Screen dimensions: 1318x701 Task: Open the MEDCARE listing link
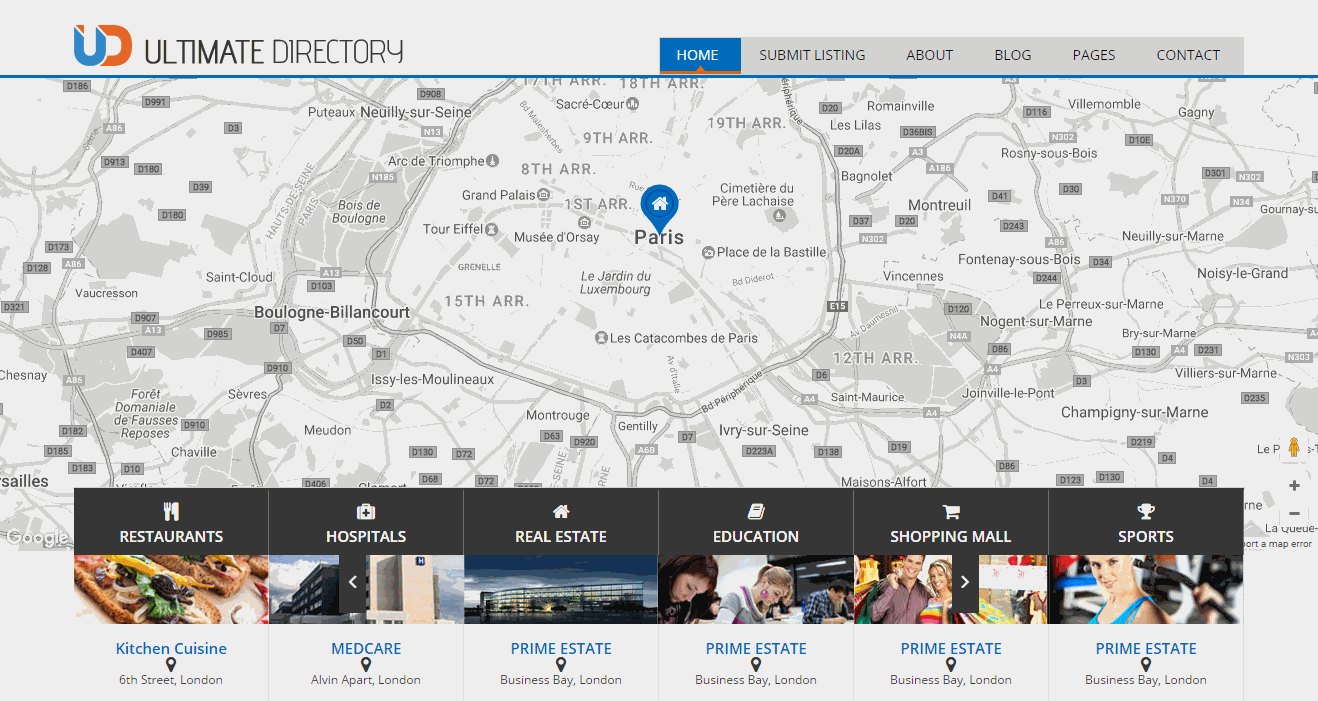366,648
